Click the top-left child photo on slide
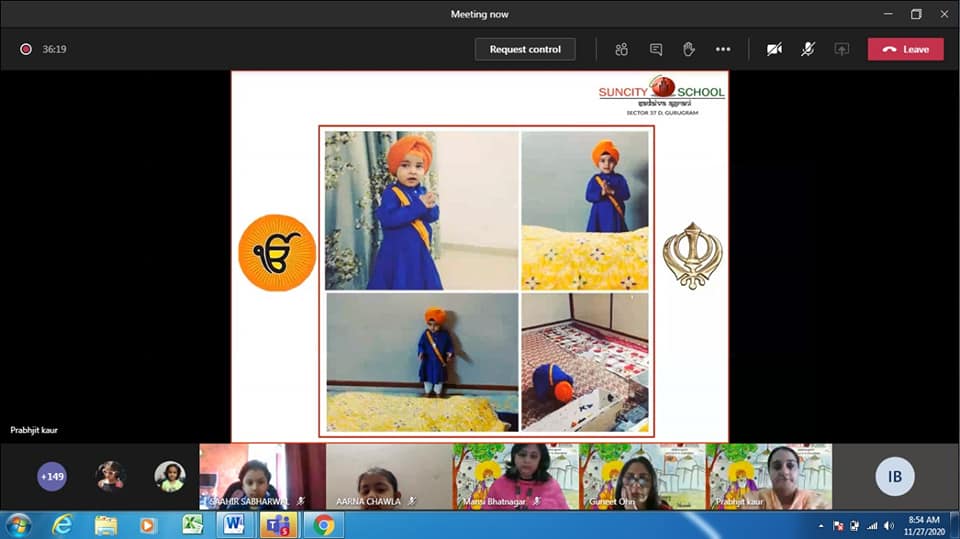960x539 pixels. point(421,210)
